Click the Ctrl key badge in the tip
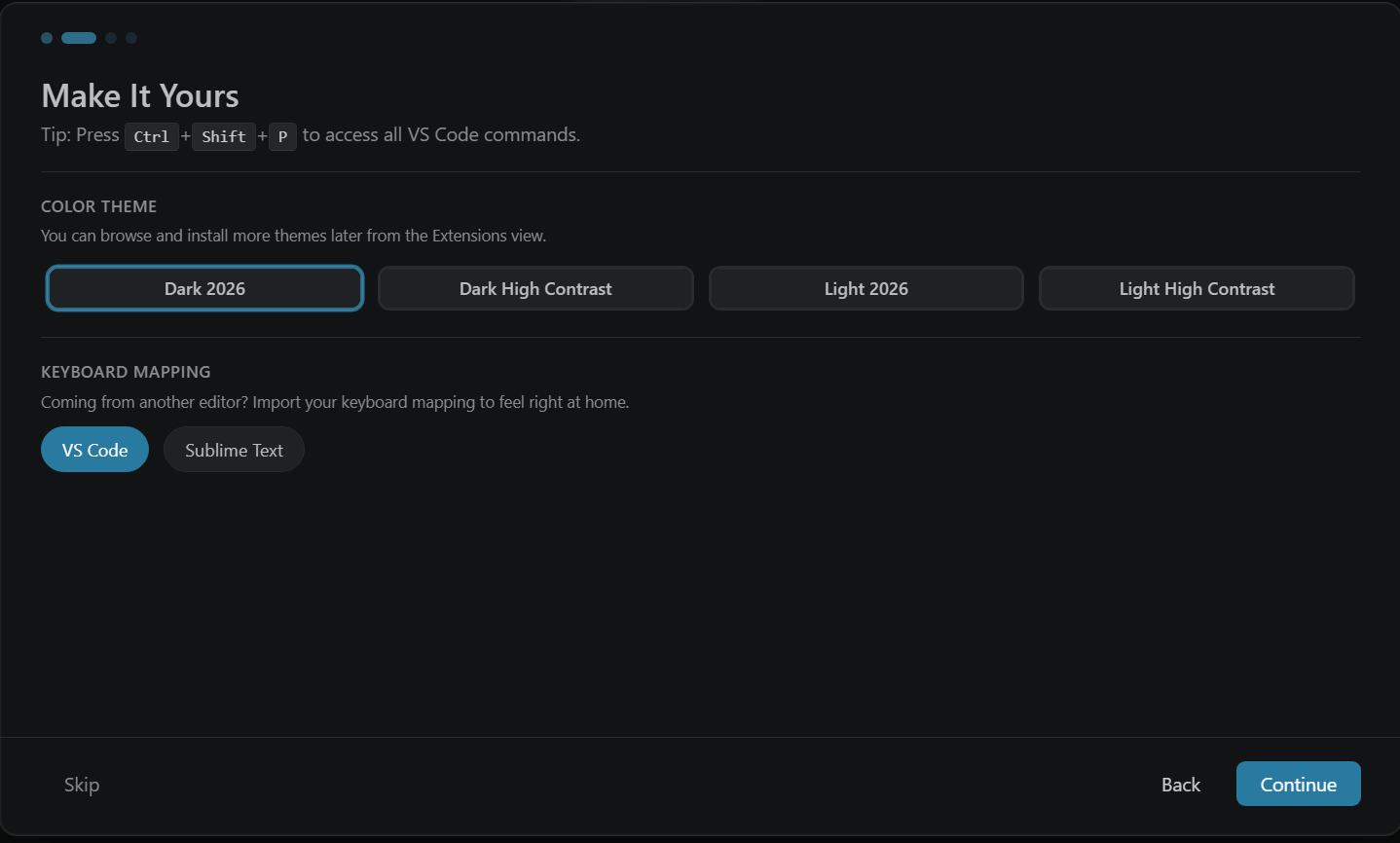The image size is (1400, 843). pyautogui.click(x=152, y=136)
